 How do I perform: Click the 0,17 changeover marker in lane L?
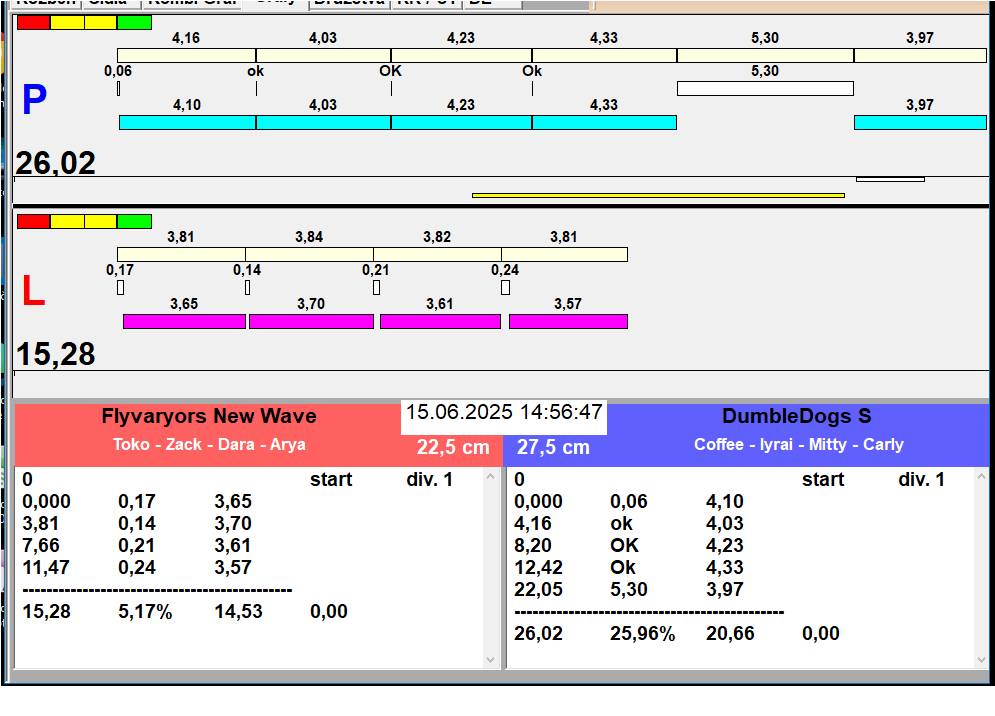(x=120, y=288)
